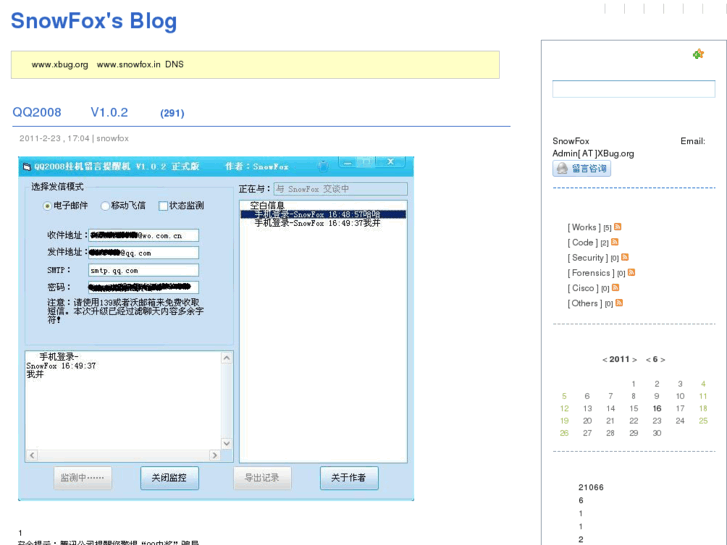Click the 收件地址 recipient address field
The width and height of the screenshot is (727, 545).
(143, 235)
